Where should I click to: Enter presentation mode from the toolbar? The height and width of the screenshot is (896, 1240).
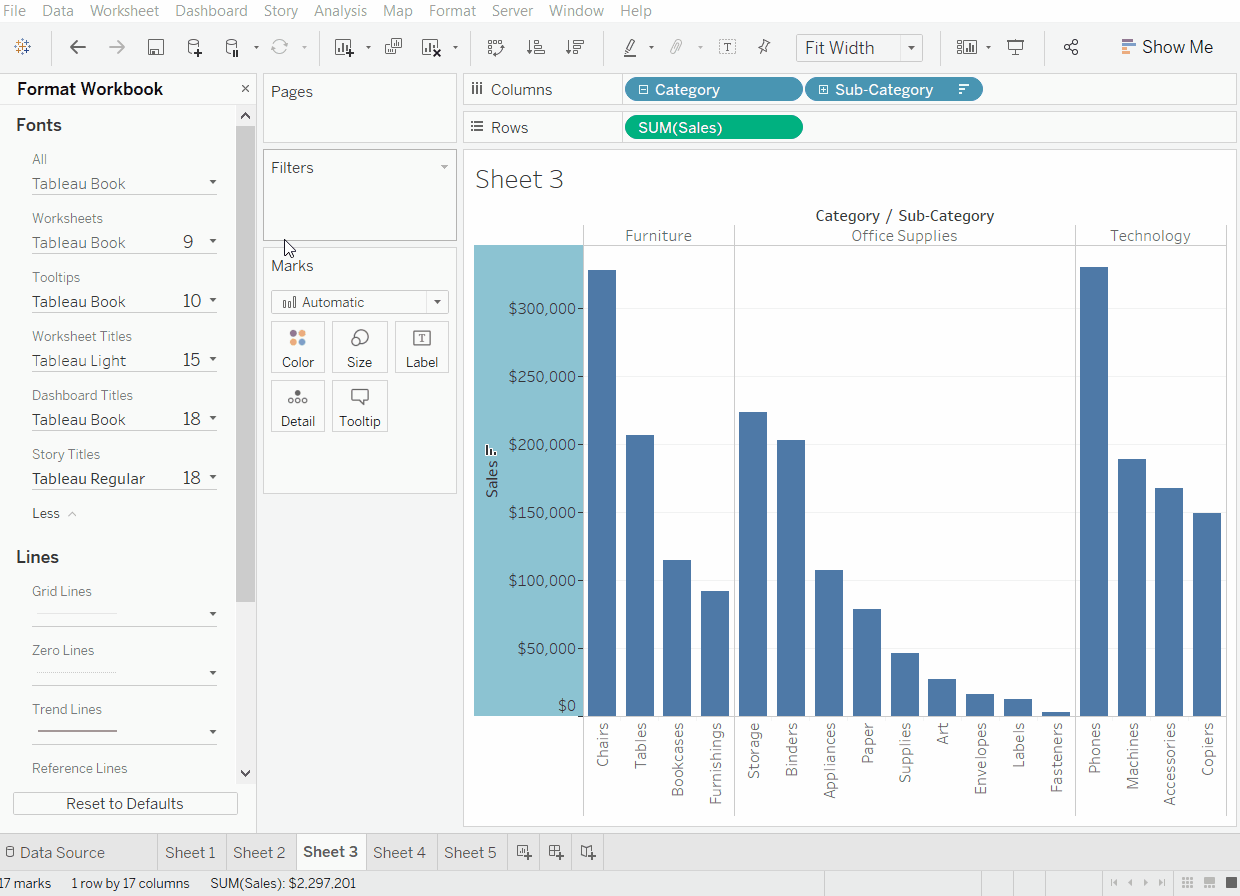[1016, 47]
